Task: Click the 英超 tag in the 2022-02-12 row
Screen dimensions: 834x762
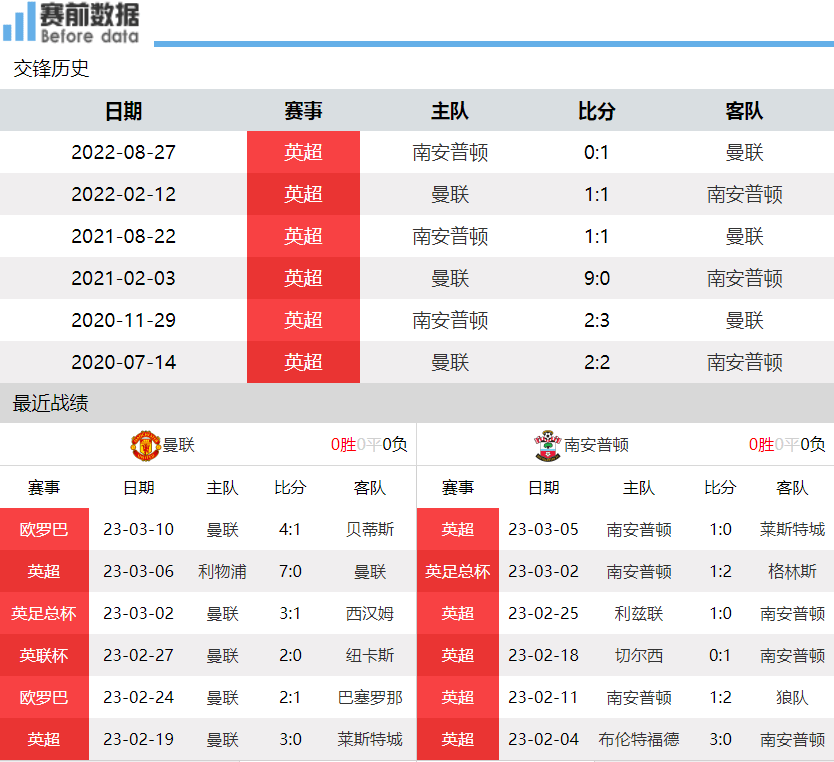Action: (303, 194)
